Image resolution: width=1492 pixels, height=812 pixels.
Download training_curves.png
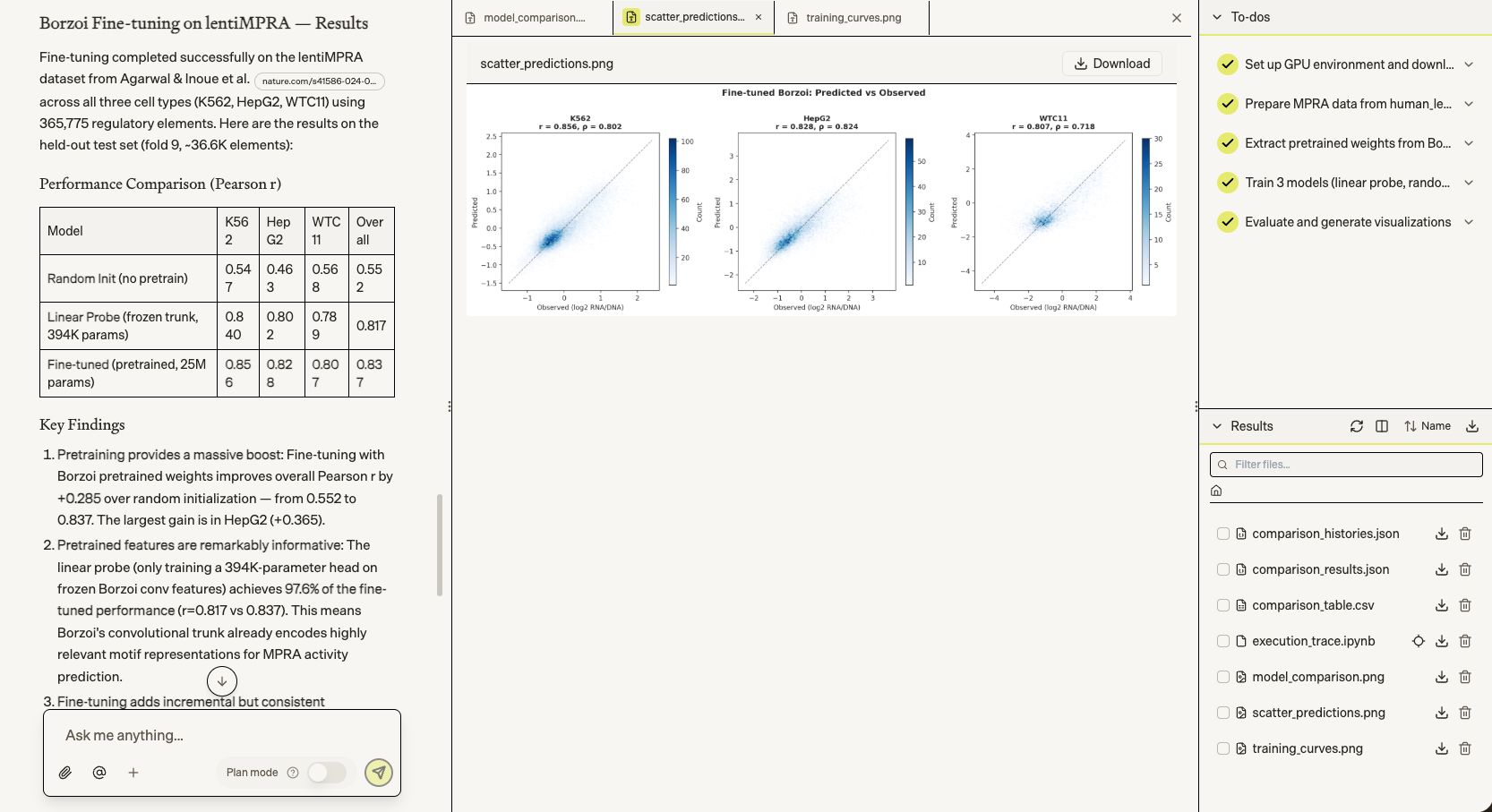(1442, 748)
